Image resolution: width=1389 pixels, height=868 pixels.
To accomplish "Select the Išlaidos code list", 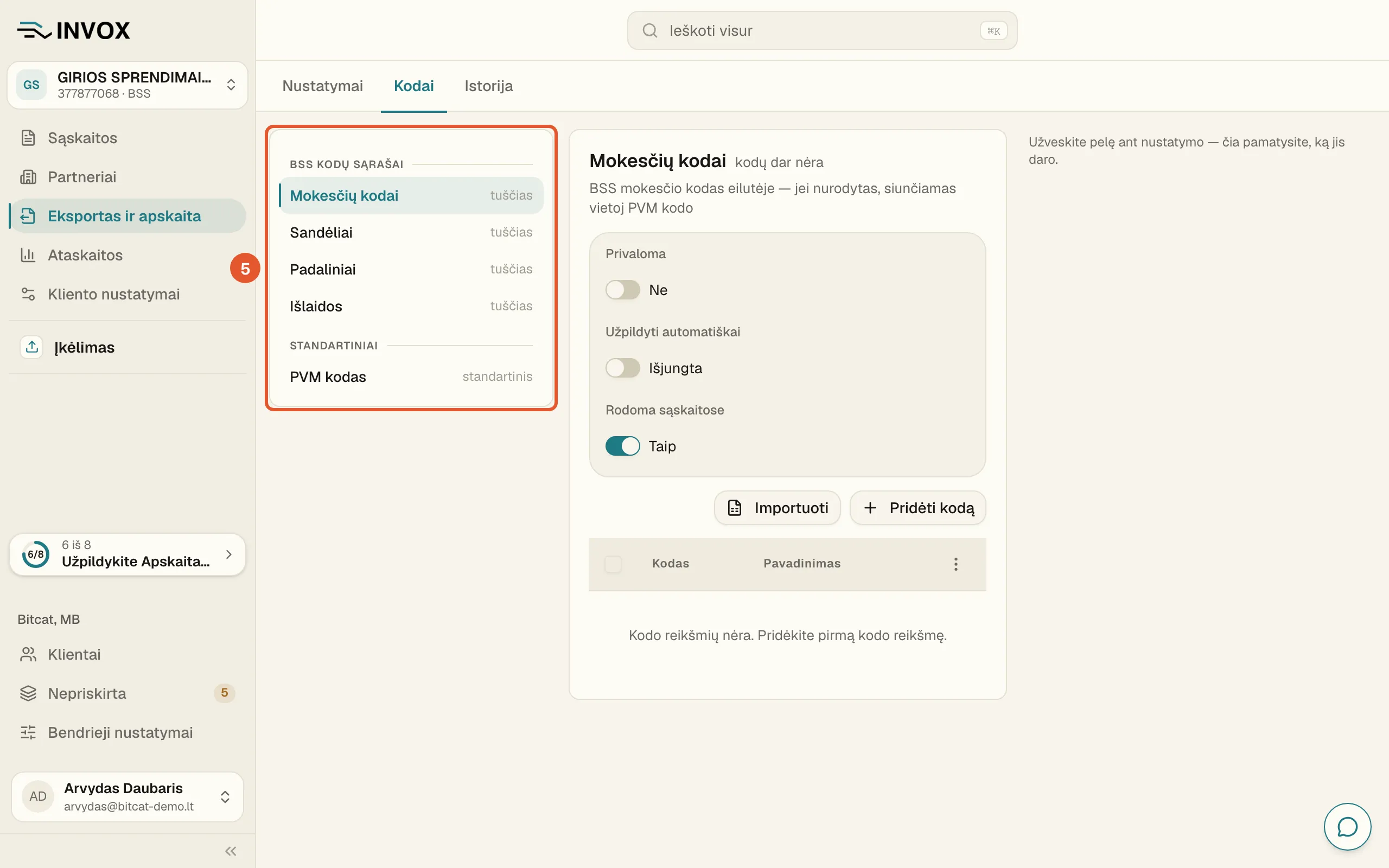I will (411, 306).
